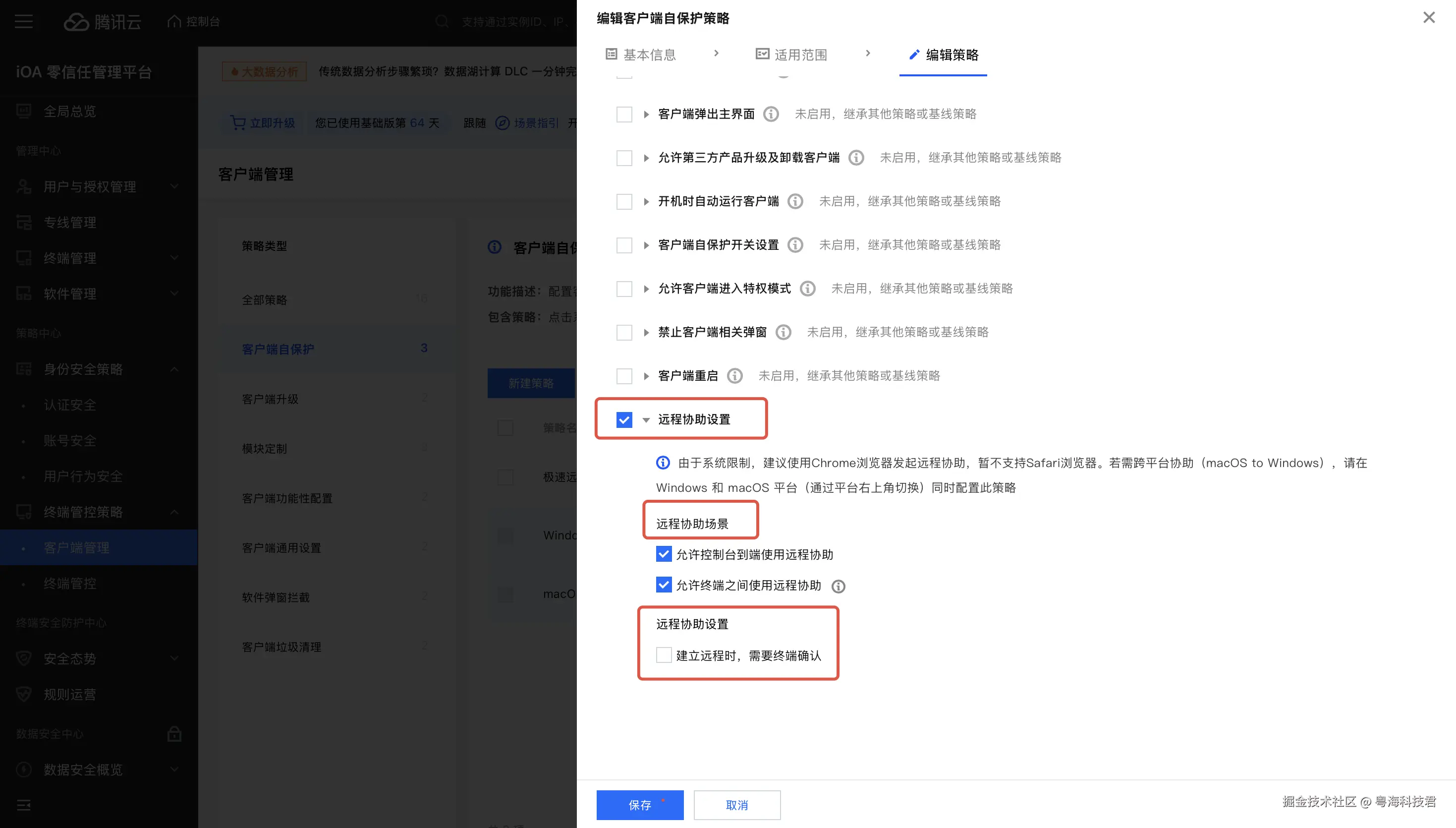Viewport: 1456px width, 828px height.
Task: Click info icon beside 禁止客户端相关弹窗
Action: tap(783, 332)
